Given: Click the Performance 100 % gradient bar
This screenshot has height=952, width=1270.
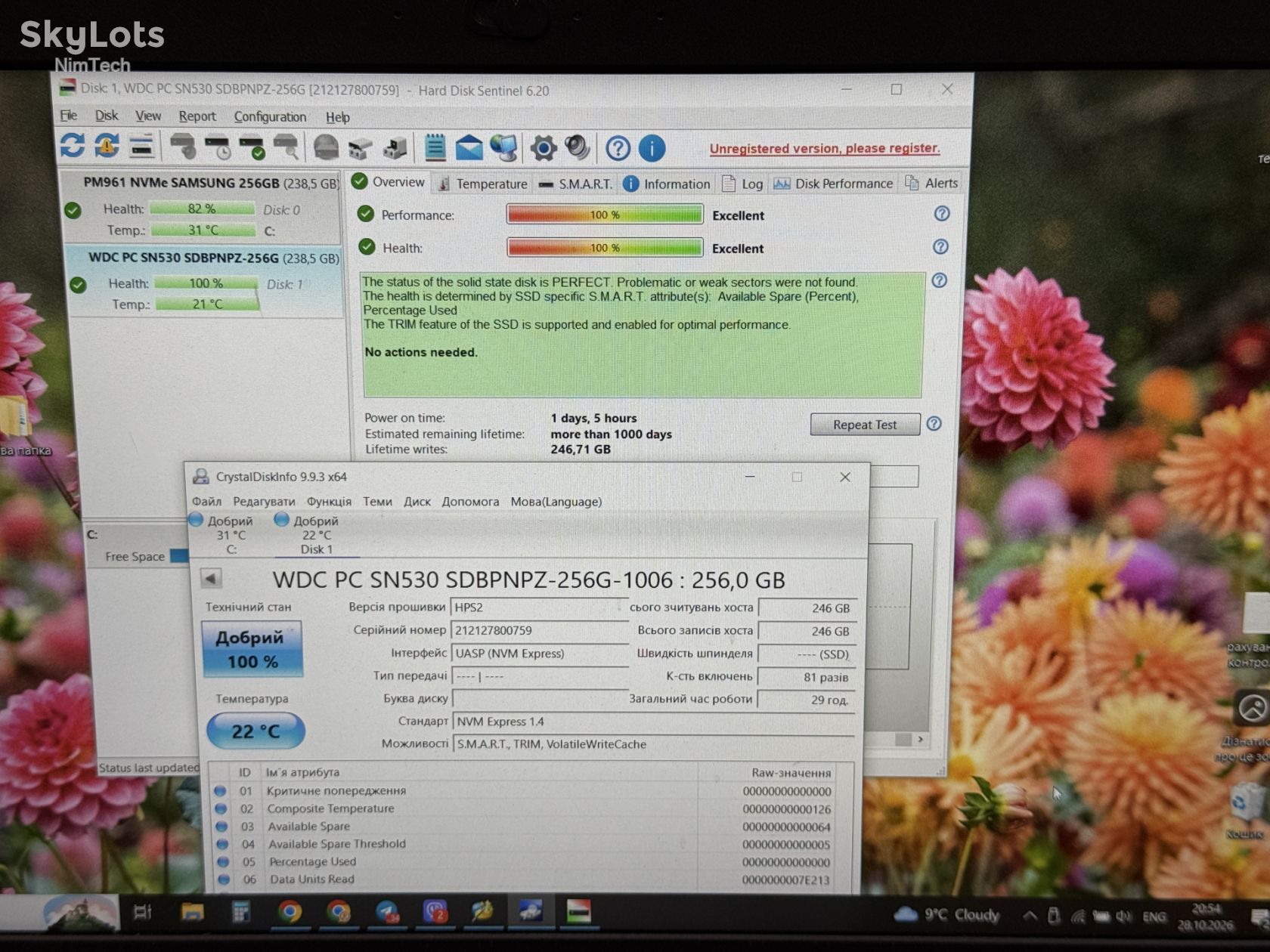Looking at the screenshot, I should [x=605, y=215].
